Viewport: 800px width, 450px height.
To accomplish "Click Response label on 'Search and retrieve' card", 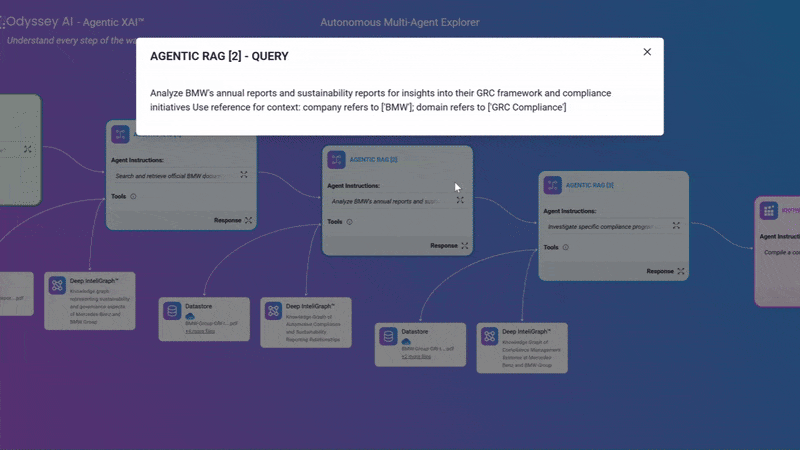I will coord(228,220).
